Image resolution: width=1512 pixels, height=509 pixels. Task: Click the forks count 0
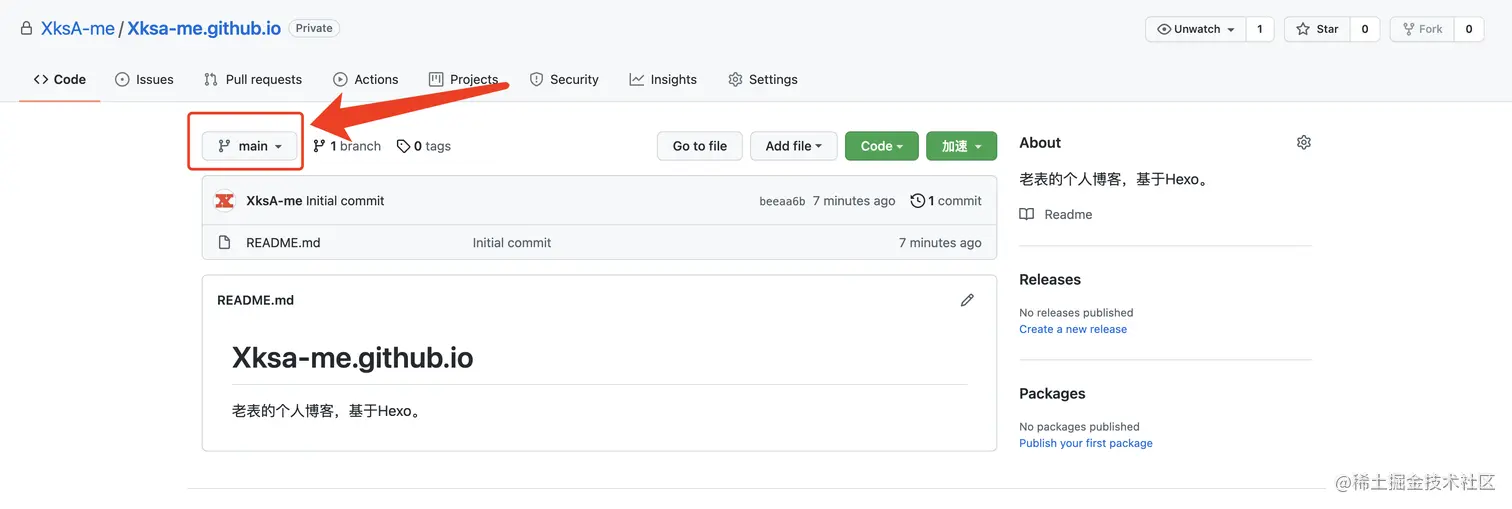(1469, 29)
